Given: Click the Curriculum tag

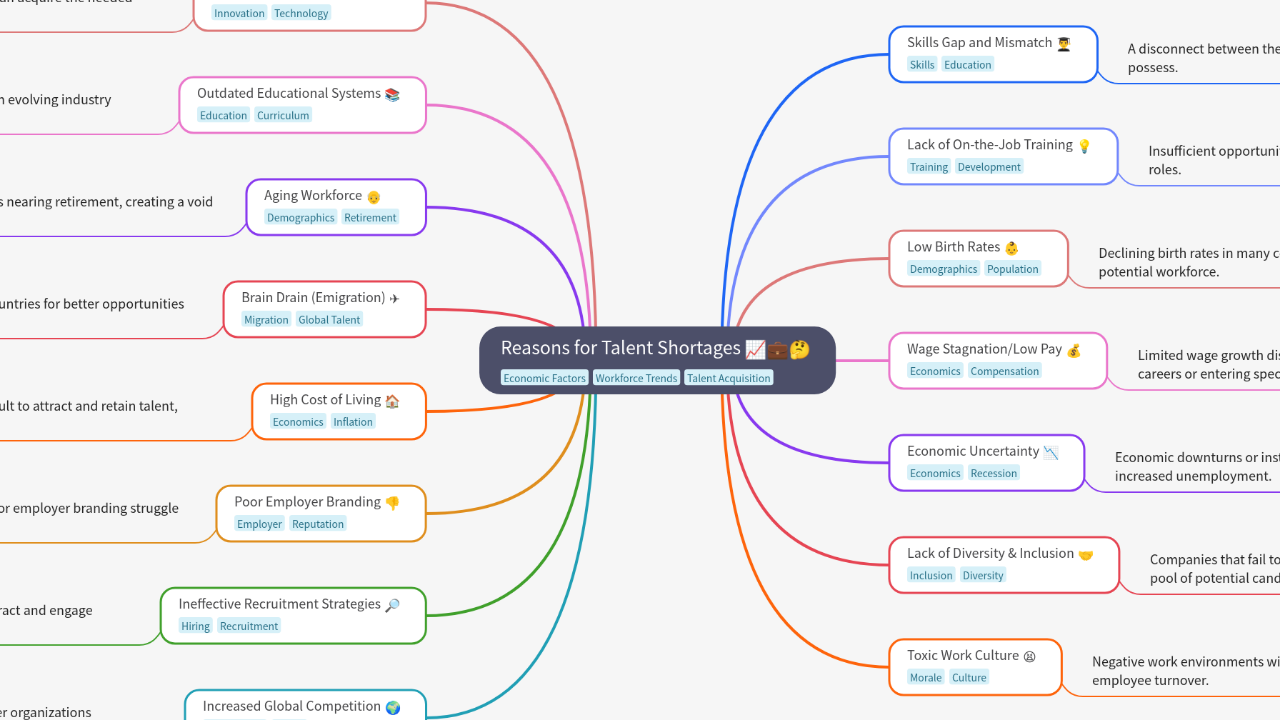Looking at the screenshot, I should [283, 115].
